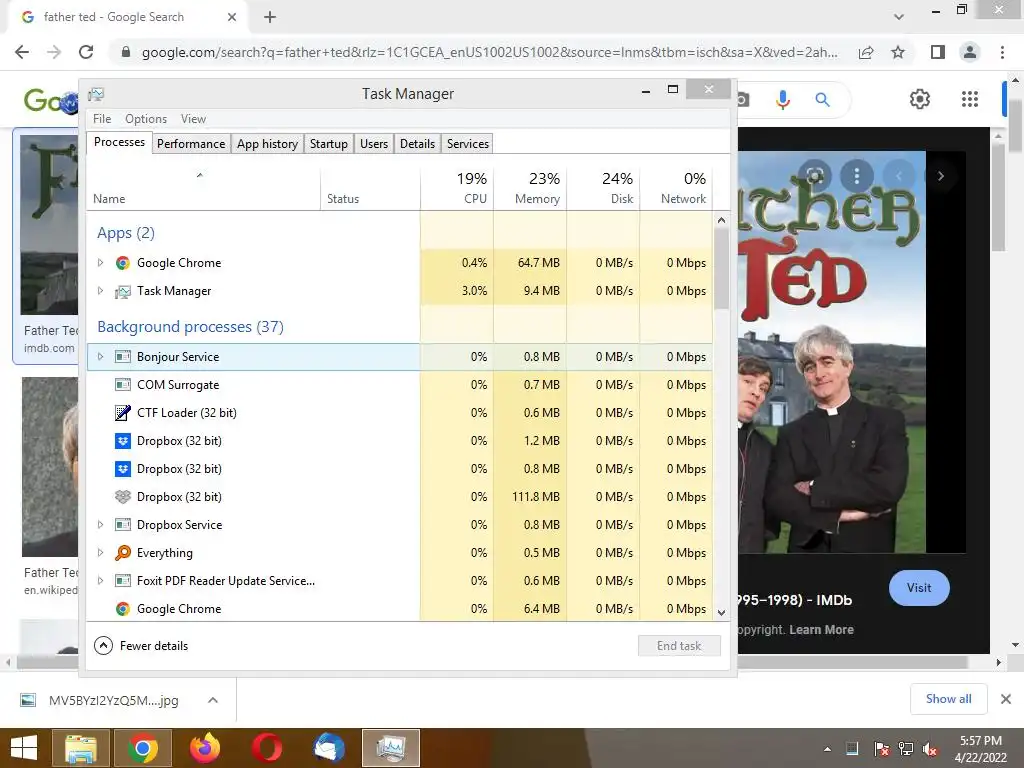Click the Task Manager scroll down arrow
1024x768 pixels.
pyautogui.click(x=721, y=613)
